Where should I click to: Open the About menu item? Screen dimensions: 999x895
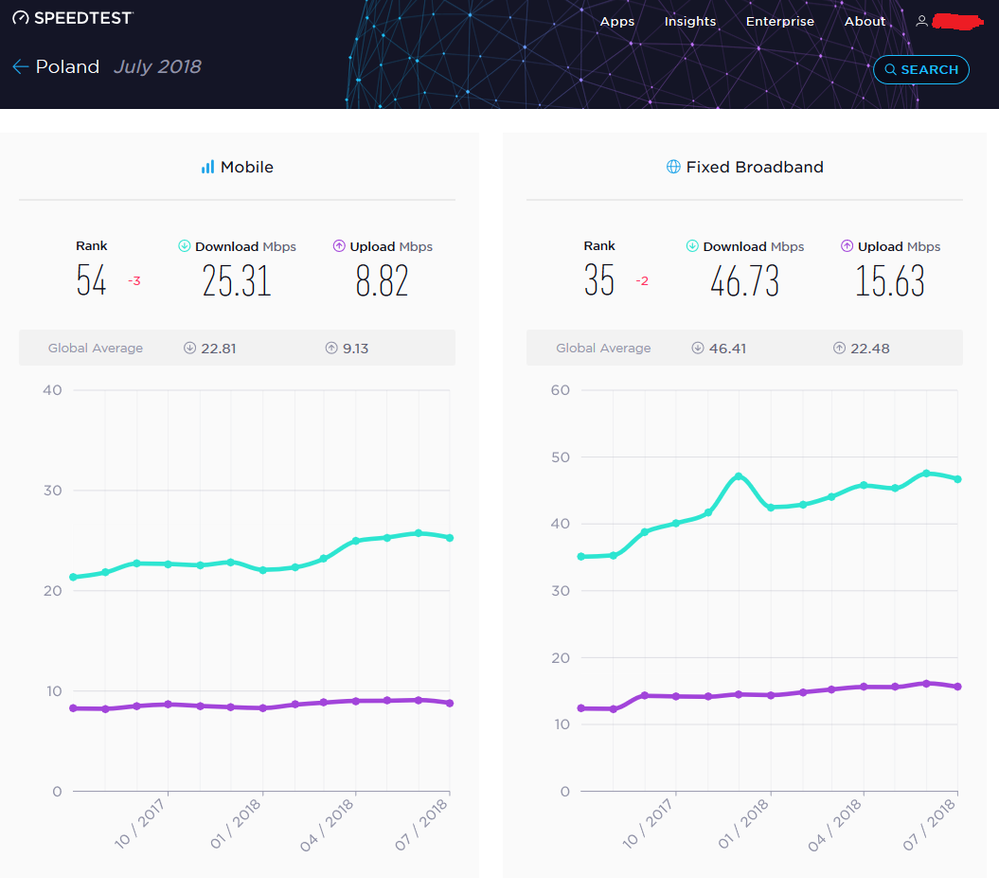tap(864, 21)
